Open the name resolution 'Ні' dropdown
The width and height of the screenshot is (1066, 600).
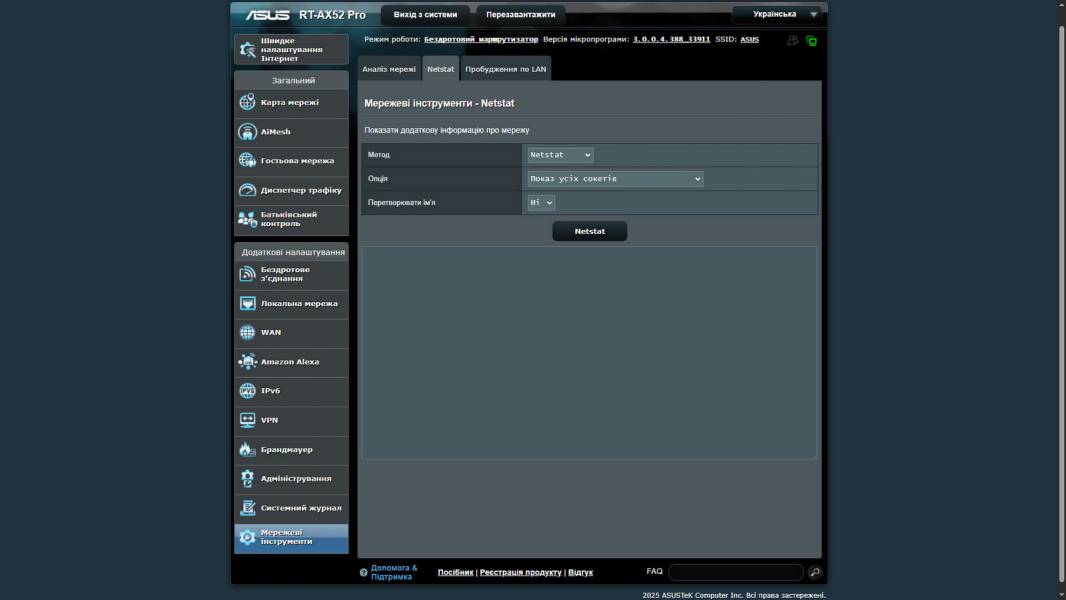(541, 202)
